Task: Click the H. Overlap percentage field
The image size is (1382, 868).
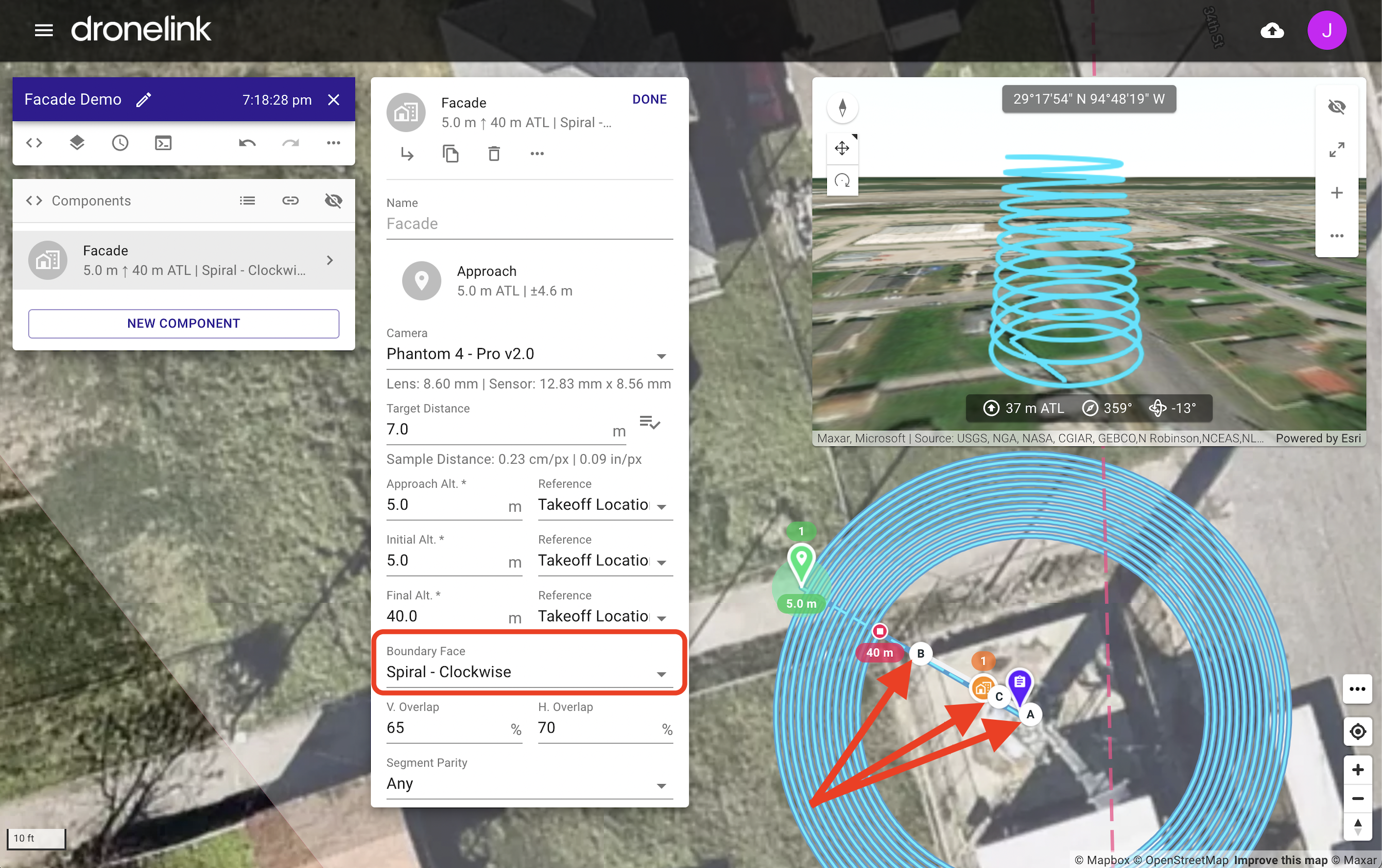Action: pos(605,728)
